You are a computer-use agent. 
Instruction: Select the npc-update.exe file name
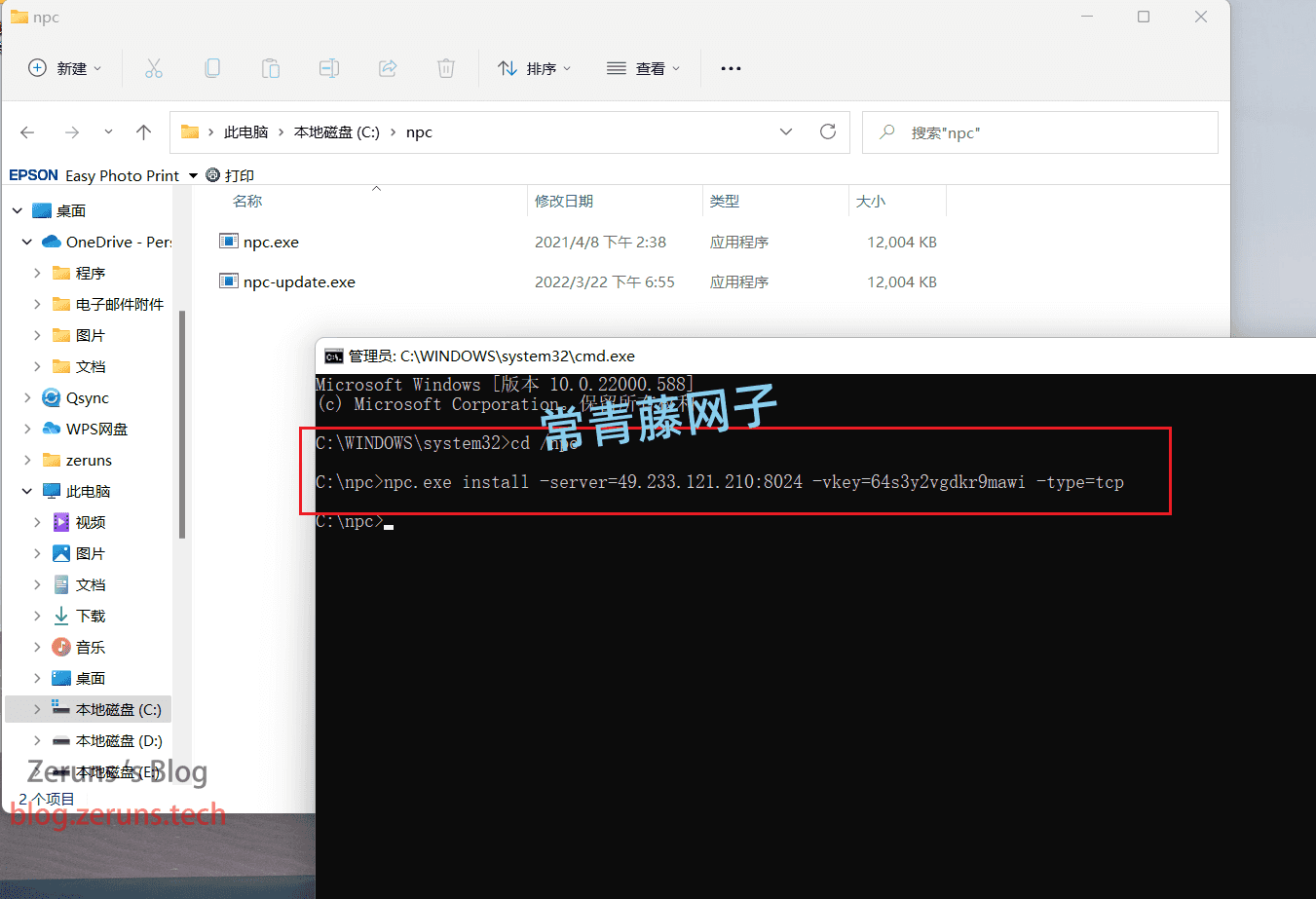(x=299, y=281)
